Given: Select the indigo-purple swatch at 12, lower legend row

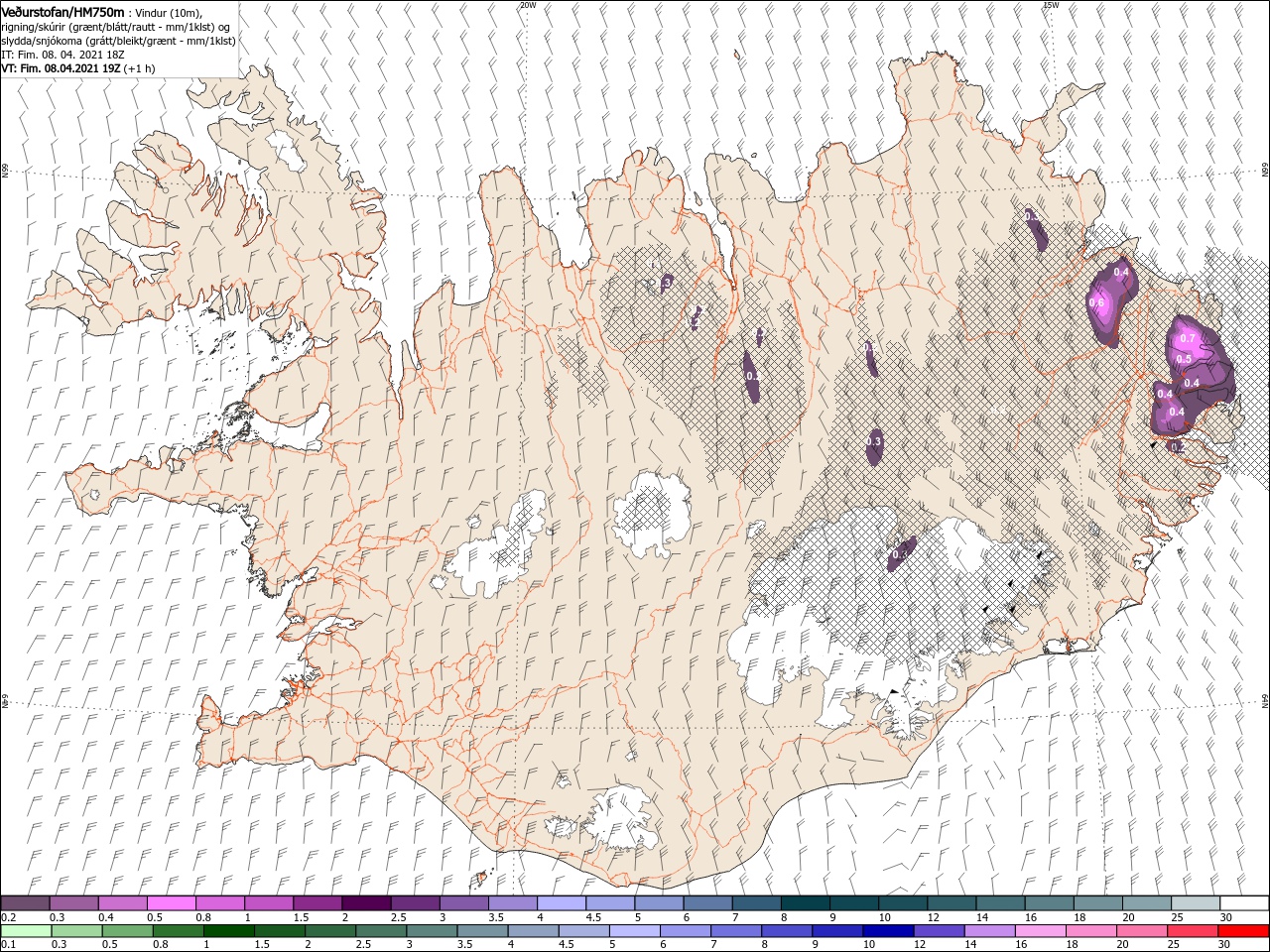Looking at the screenshot, I should pyautogui.click(x=939, y=931).
